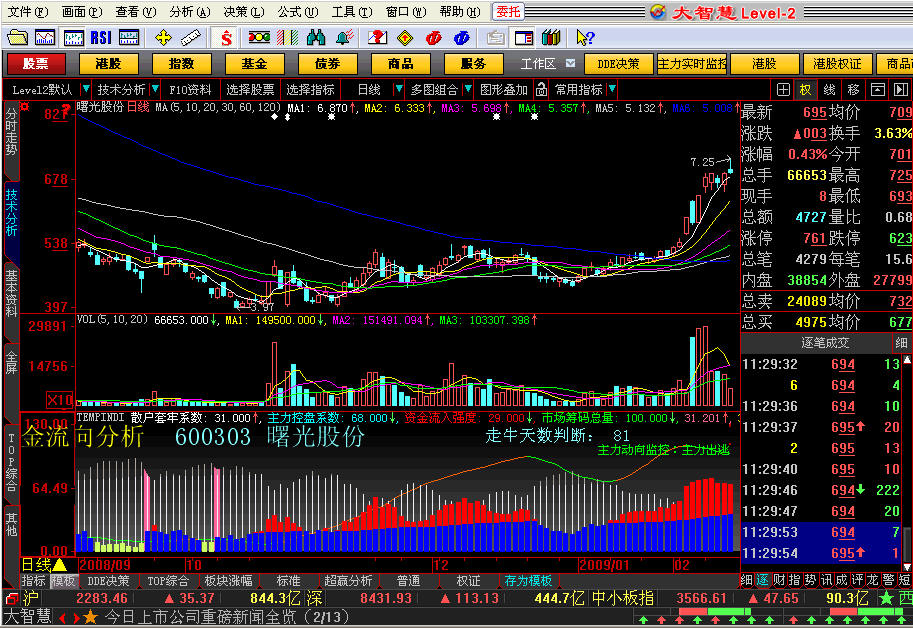This screenshot has width=913, height=628.
Task: Click the 基金 category button
Action: click(x=254, y=63)
